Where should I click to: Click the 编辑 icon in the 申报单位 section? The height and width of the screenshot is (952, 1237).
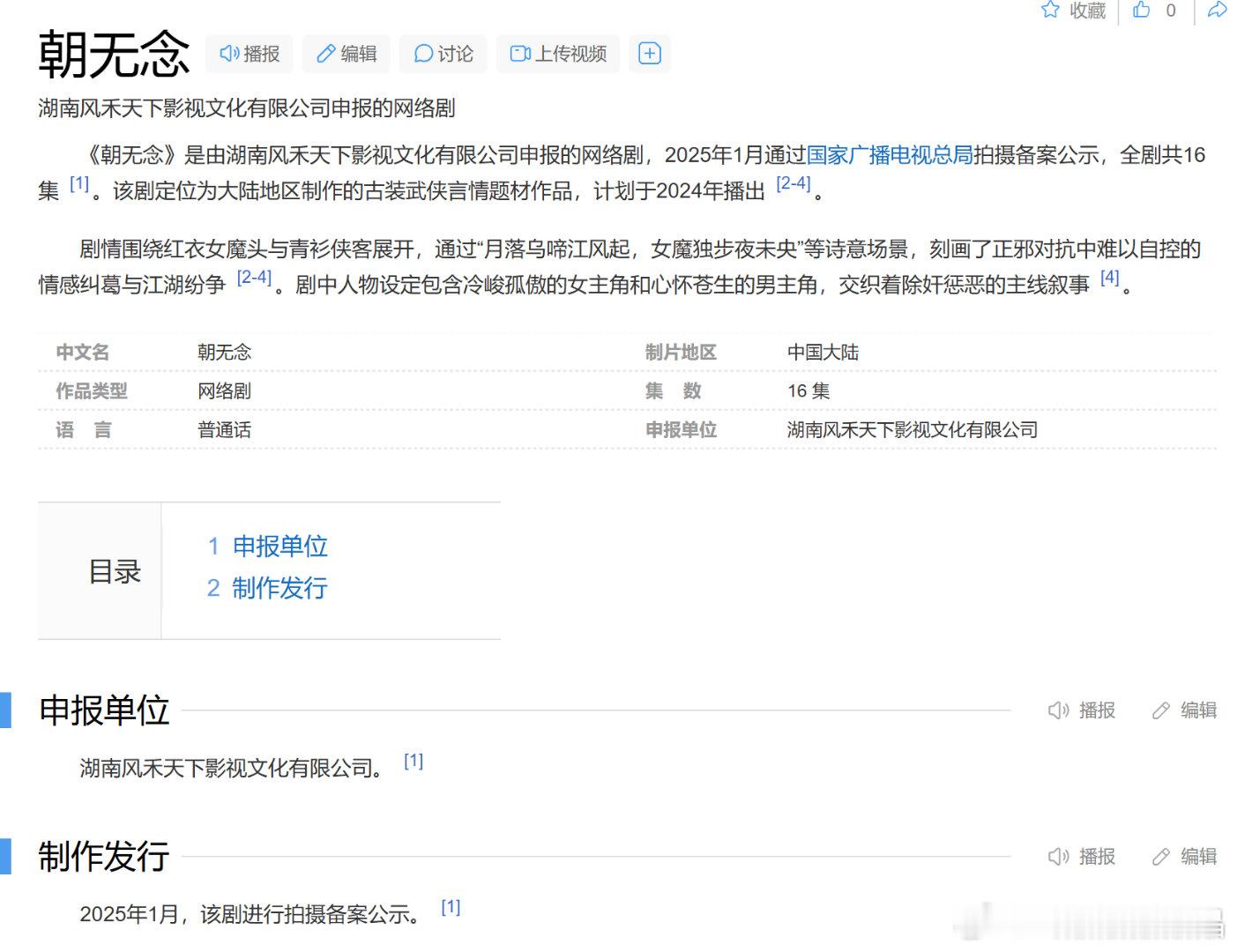click(1159, 710)
